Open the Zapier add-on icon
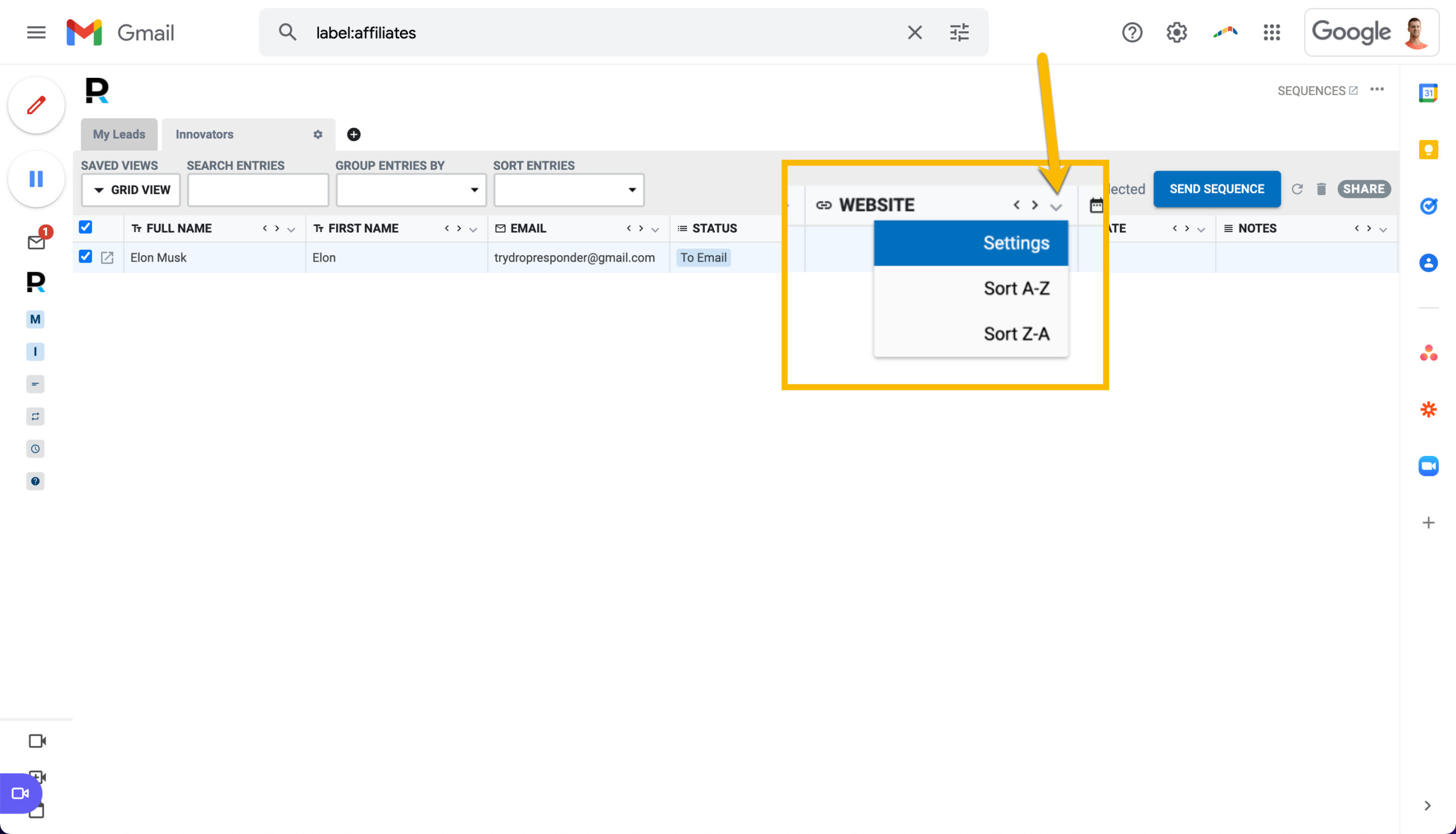1456x834 pixels. (x=1428, y=409)
